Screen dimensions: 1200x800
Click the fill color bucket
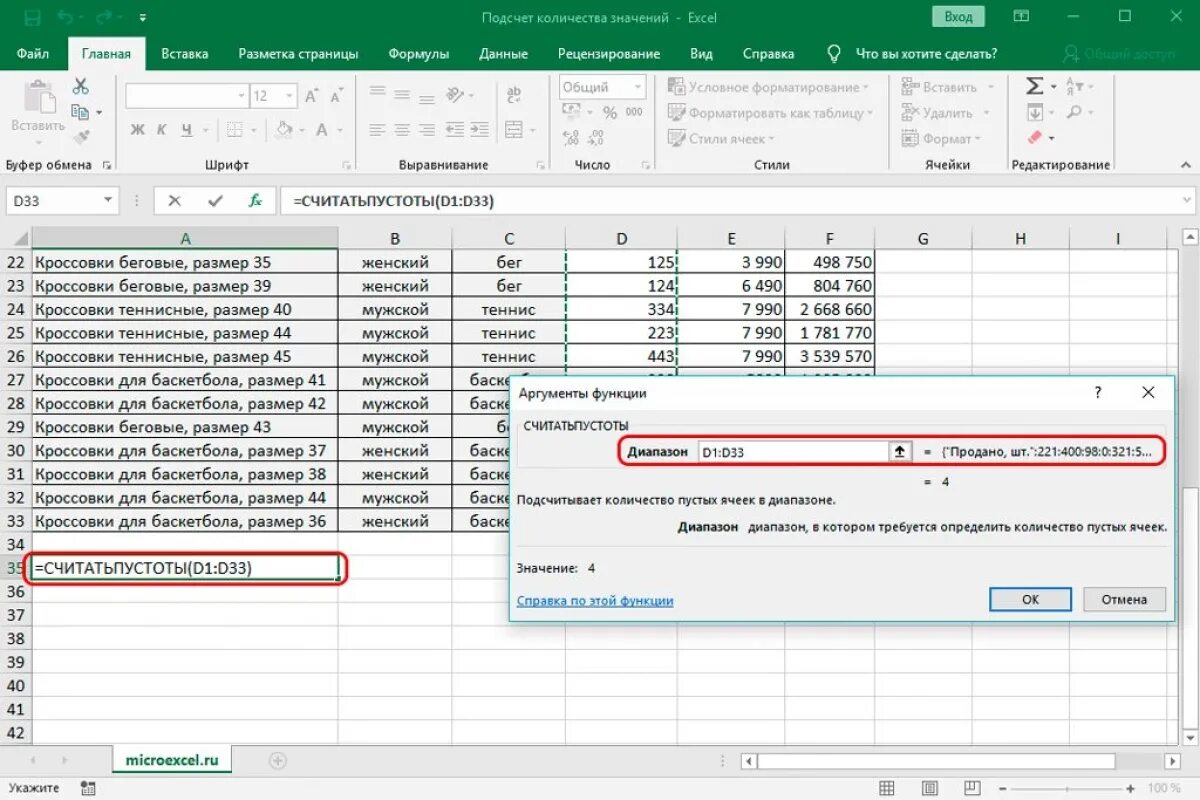284,130
